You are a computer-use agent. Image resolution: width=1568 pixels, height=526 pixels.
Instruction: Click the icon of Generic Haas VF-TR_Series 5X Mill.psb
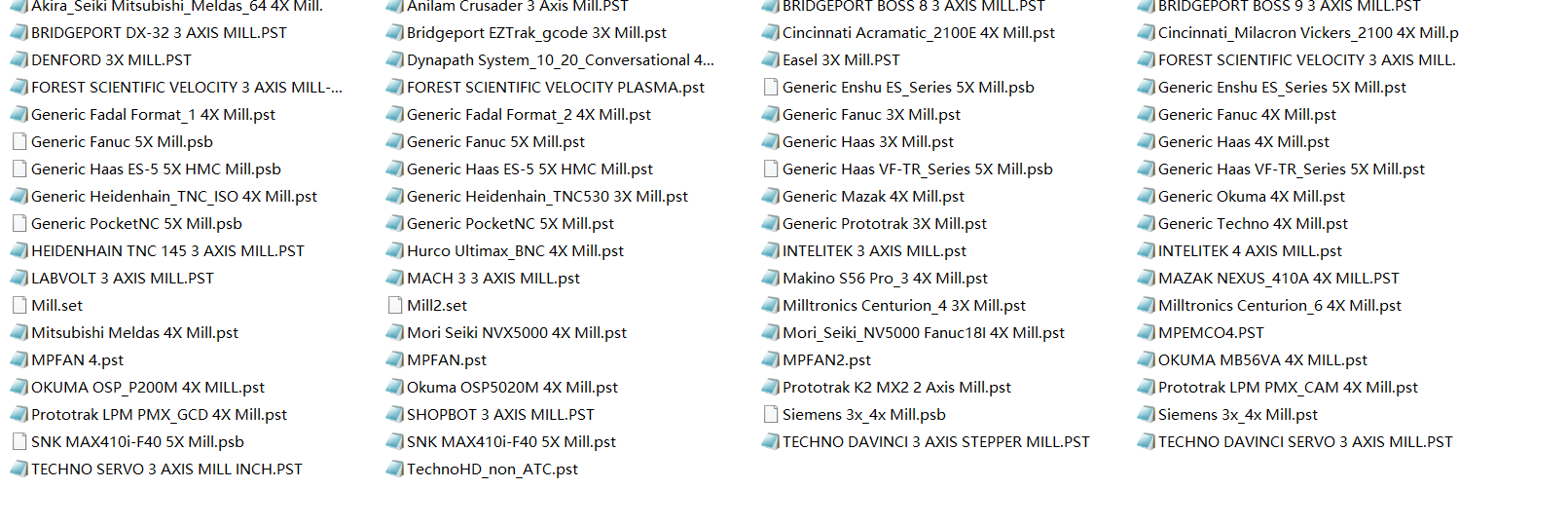click(770, 169)
